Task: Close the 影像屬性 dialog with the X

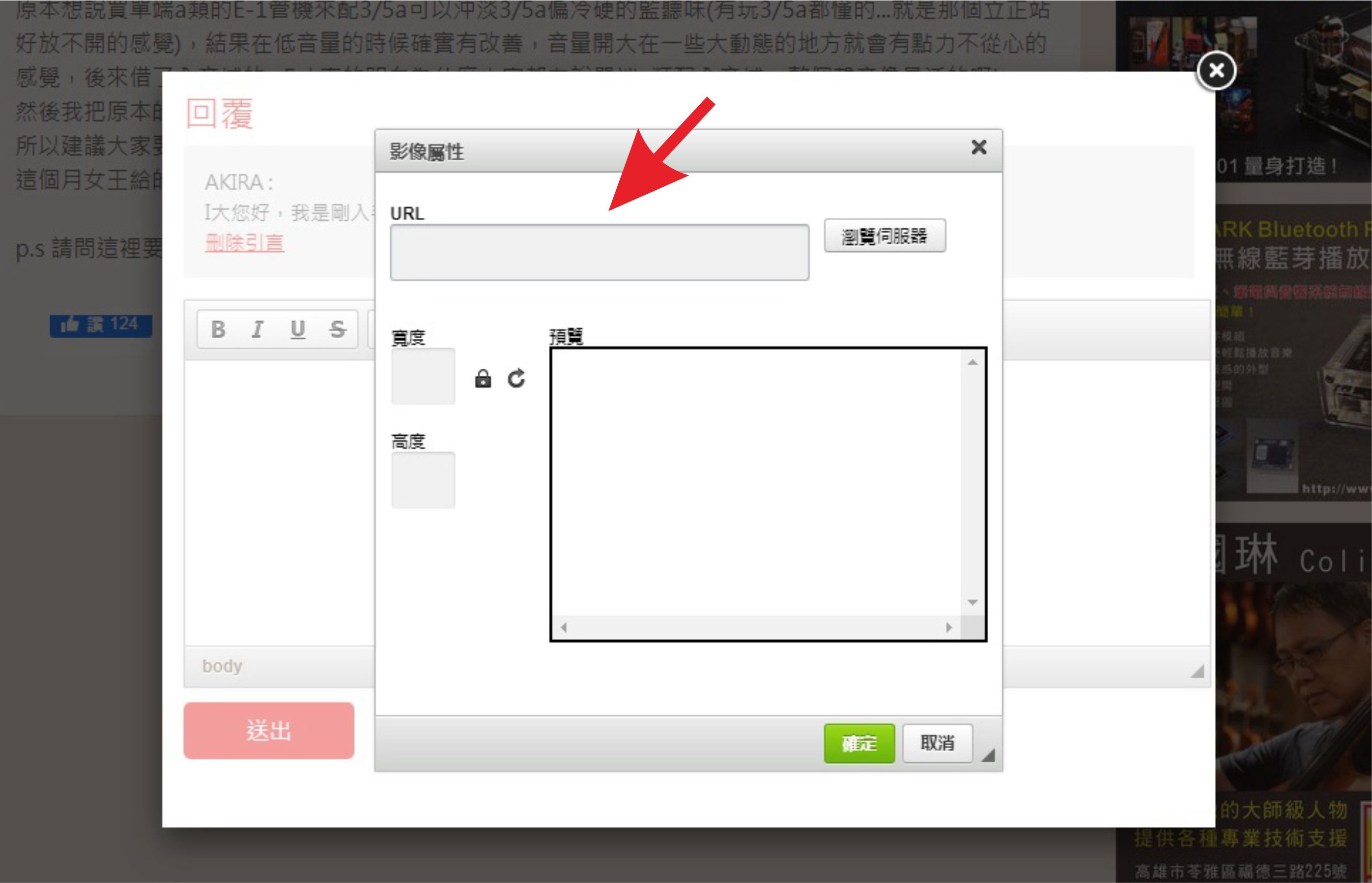Action: tap(979, 147)
